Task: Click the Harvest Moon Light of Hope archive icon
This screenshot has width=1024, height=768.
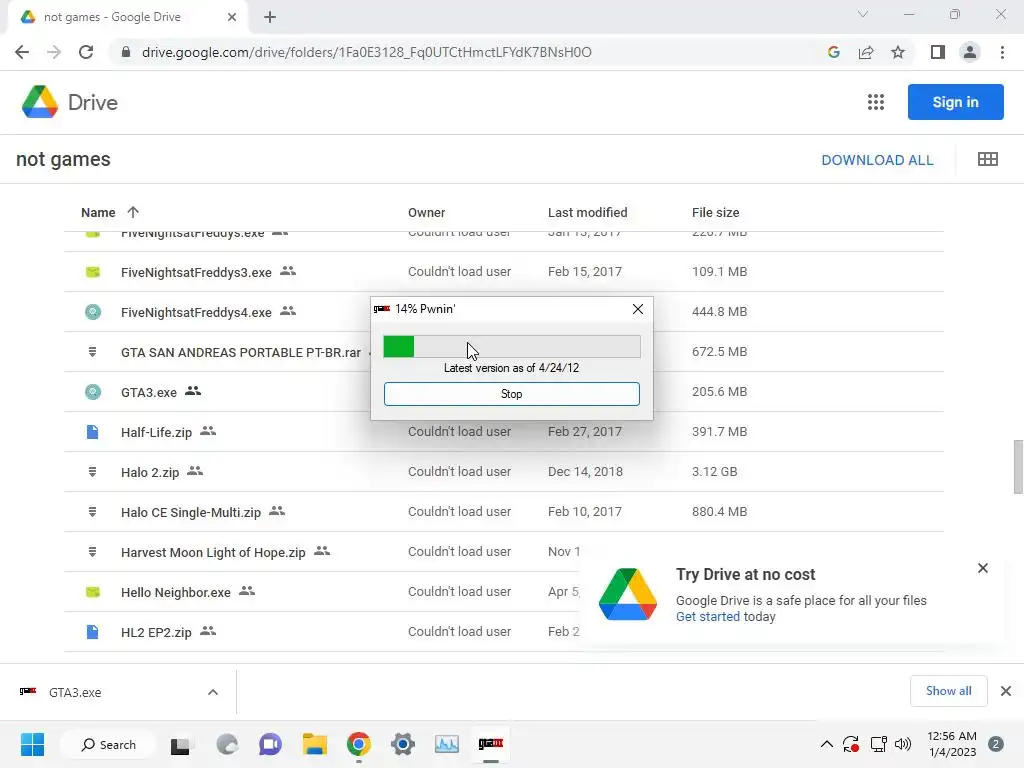Action: (x=93, y=552)
